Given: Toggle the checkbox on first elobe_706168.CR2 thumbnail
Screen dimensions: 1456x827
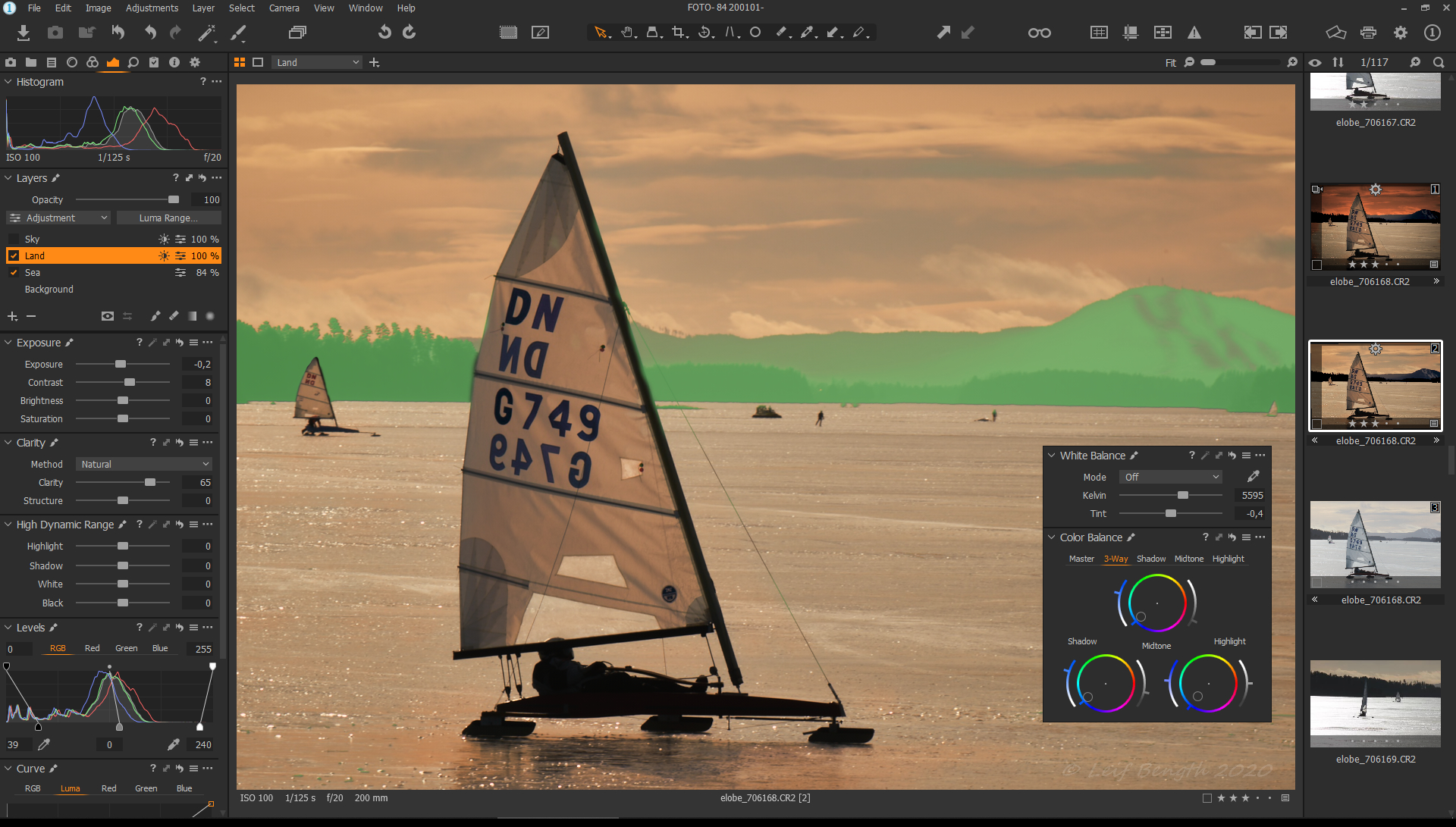Looking at the screenshot, I should (1316, 265).
